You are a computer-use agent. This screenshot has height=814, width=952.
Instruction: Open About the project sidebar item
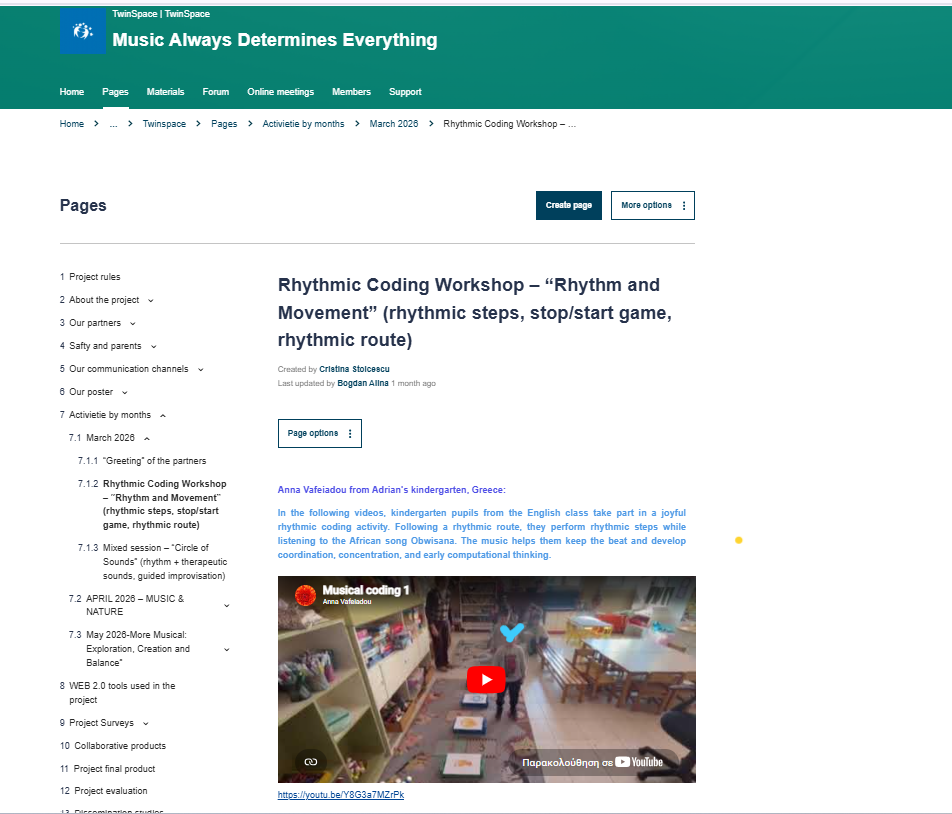coord(104,300)
